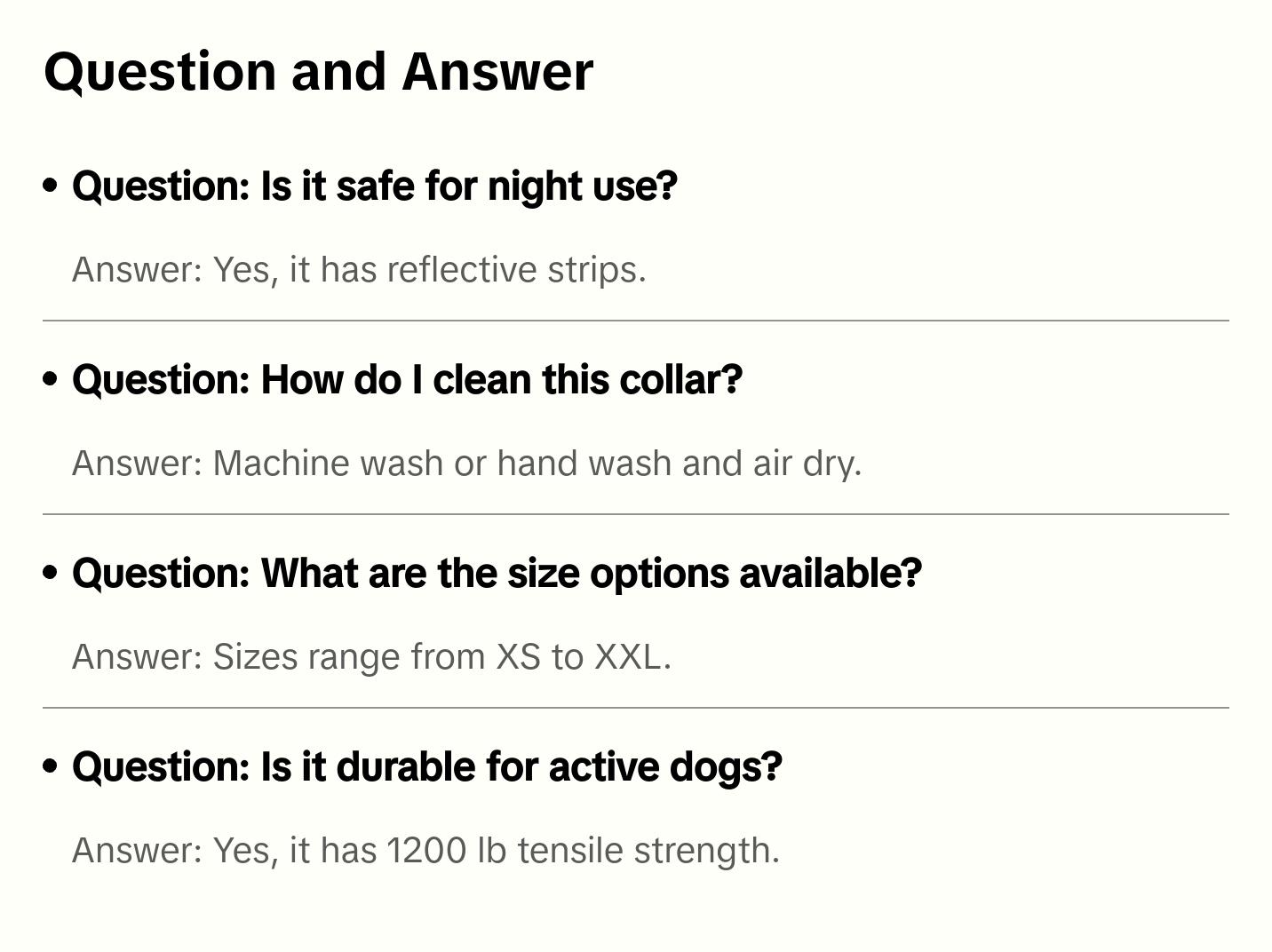This screenshot has width=1272, height=952.
Task: Click the "Question and Answer" heading
Action: pyautogui.click(x=318, y=71)
